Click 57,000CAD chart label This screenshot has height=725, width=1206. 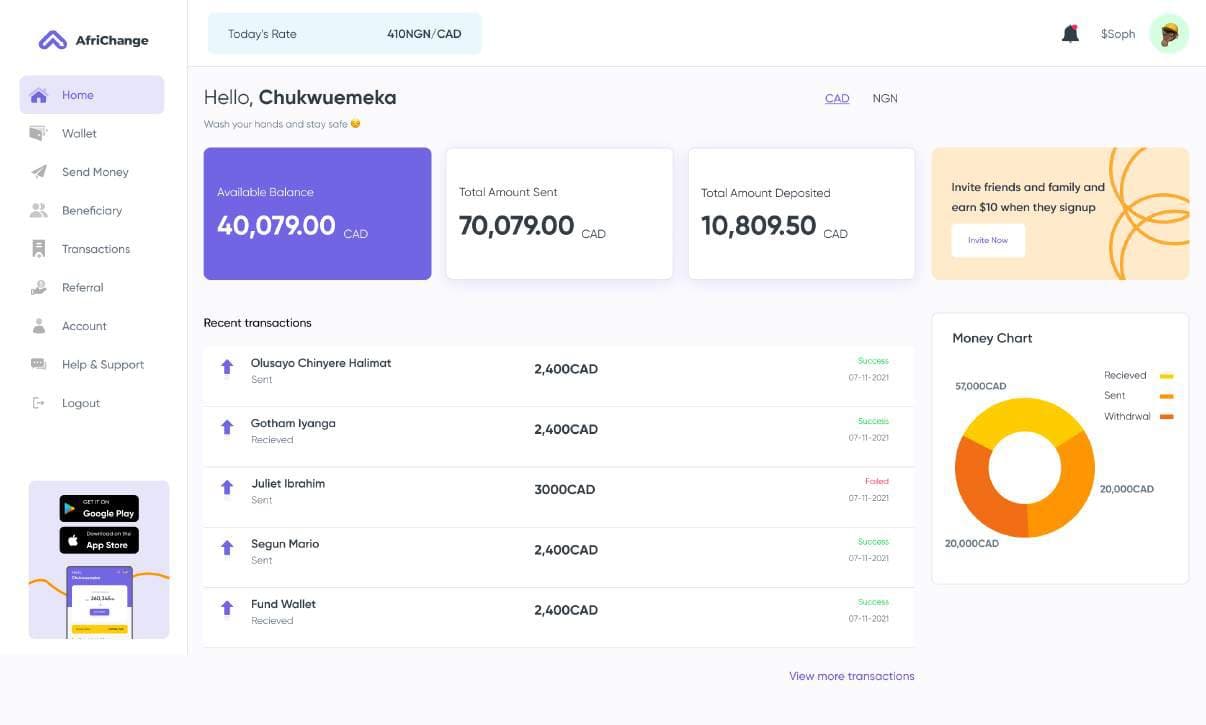pyautogui.click(x=981, y=386)
